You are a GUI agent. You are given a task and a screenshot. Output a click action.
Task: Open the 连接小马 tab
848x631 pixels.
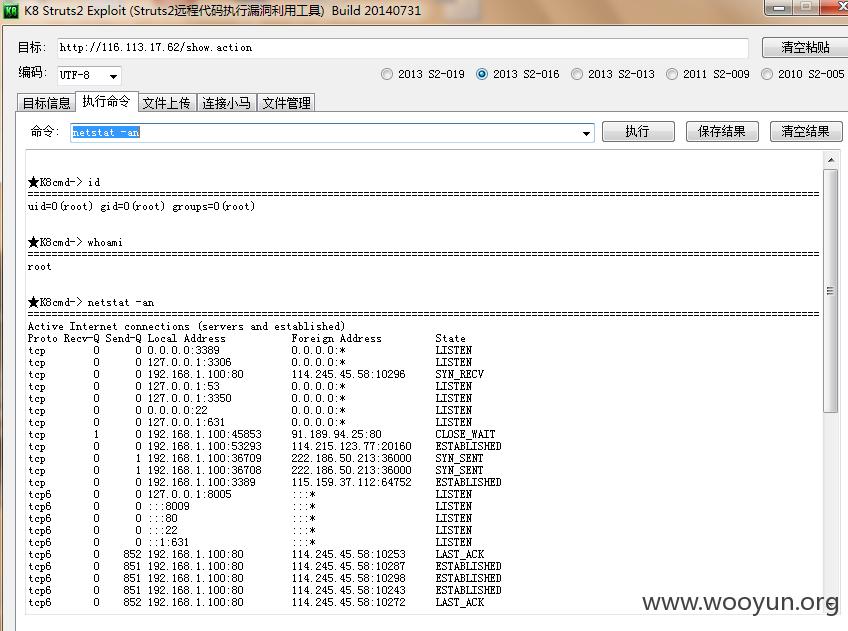pyautogui.click(x=227, y=103)
